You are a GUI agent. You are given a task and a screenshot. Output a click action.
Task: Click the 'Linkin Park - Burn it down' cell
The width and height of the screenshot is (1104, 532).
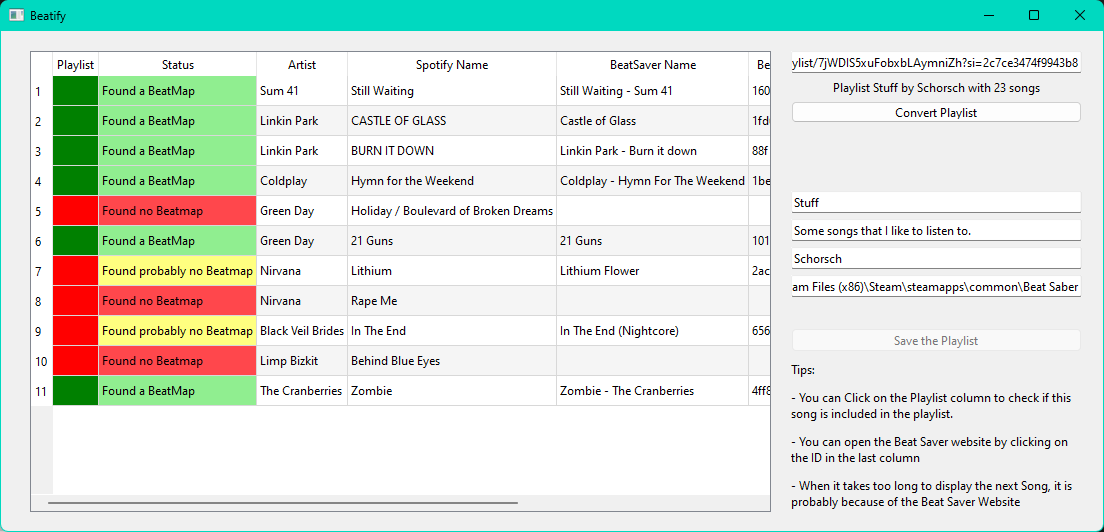pos(653,151)
